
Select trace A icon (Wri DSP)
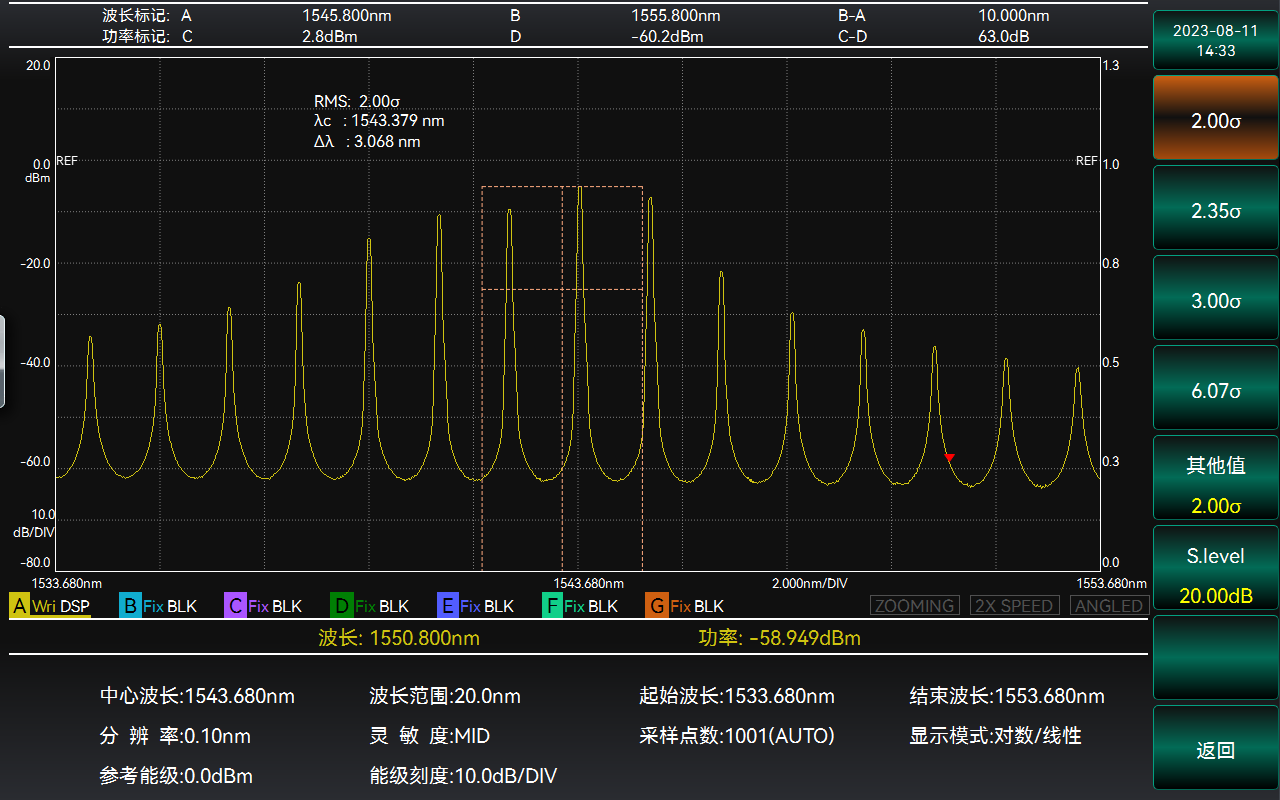pos(20,606)
